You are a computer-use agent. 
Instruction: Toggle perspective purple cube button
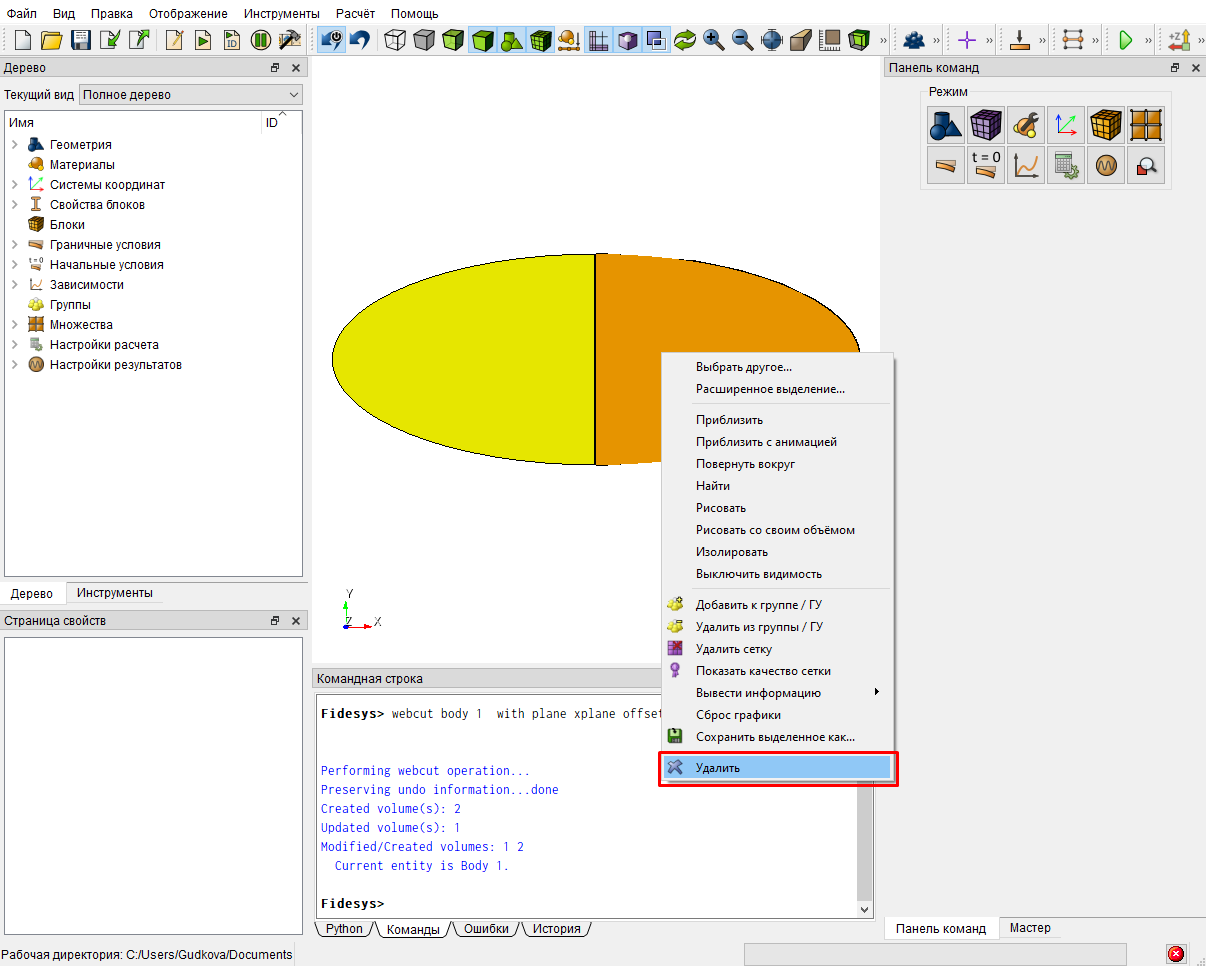click(x=627, y=40)
